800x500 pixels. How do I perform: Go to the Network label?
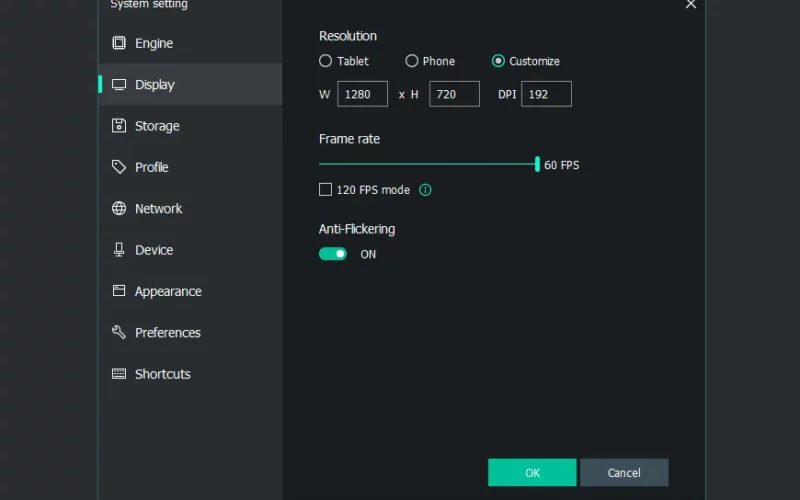pos(159,209)
